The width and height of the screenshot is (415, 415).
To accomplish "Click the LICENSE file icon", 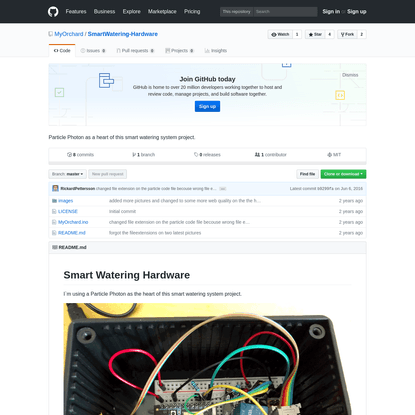I will coord(54,211).
